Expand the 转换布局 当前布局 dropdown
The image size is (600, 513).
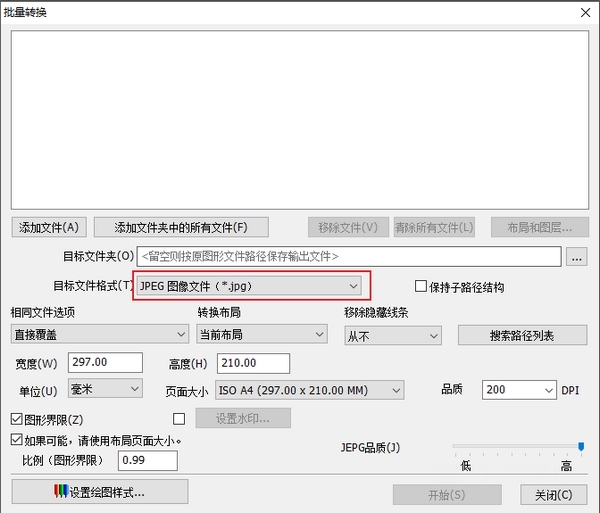(262, 334)
